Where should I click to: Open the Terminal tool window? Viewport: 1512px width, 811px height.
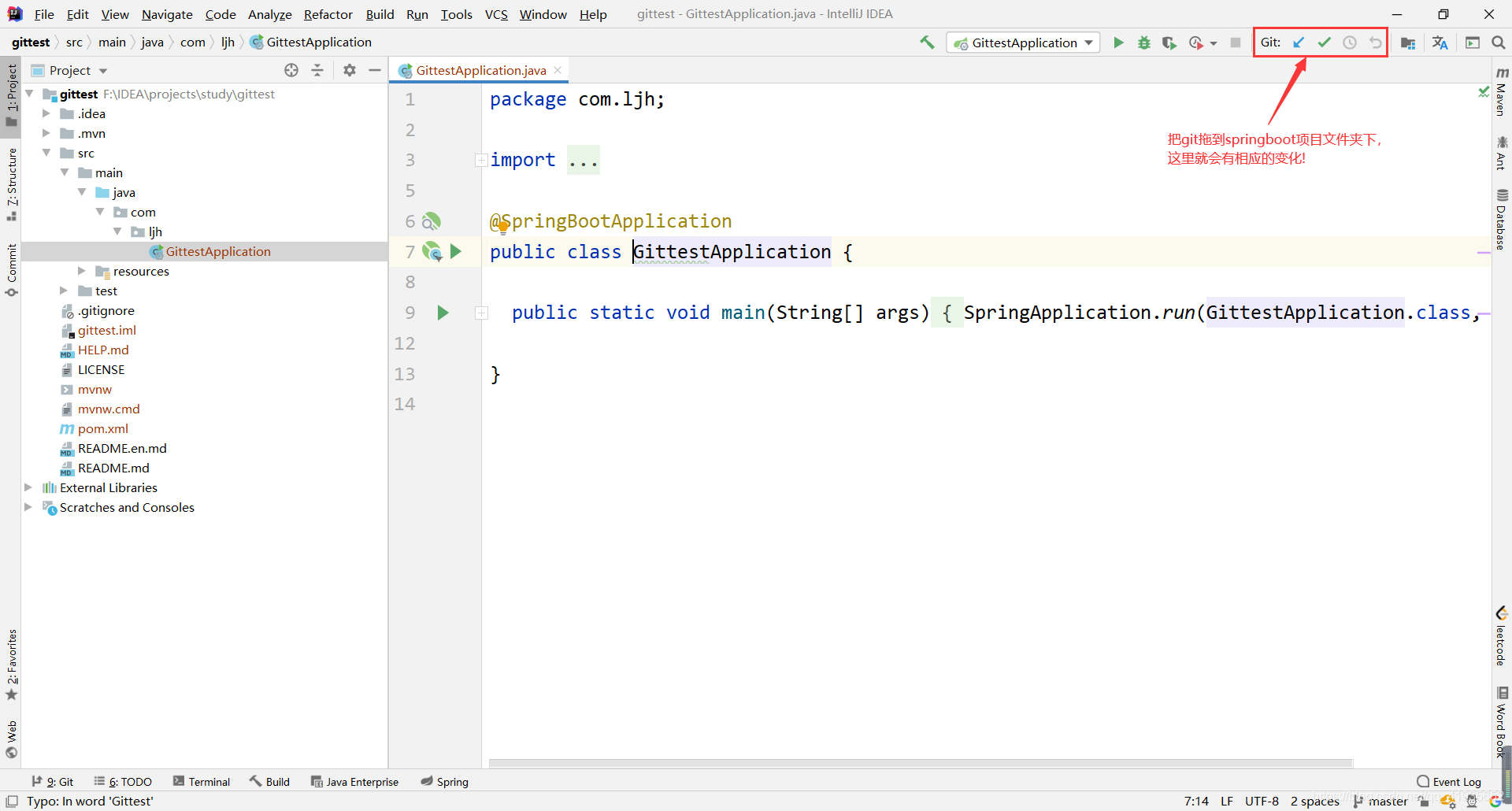(x=202, y=782)
